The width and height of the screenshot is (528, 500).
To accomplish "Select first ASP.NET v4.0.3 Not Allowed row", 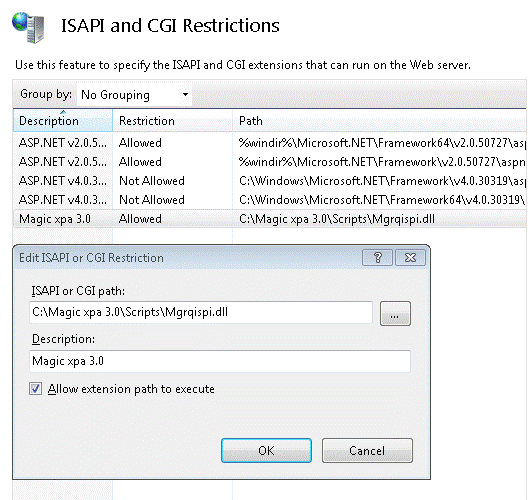I will [270, 181].
